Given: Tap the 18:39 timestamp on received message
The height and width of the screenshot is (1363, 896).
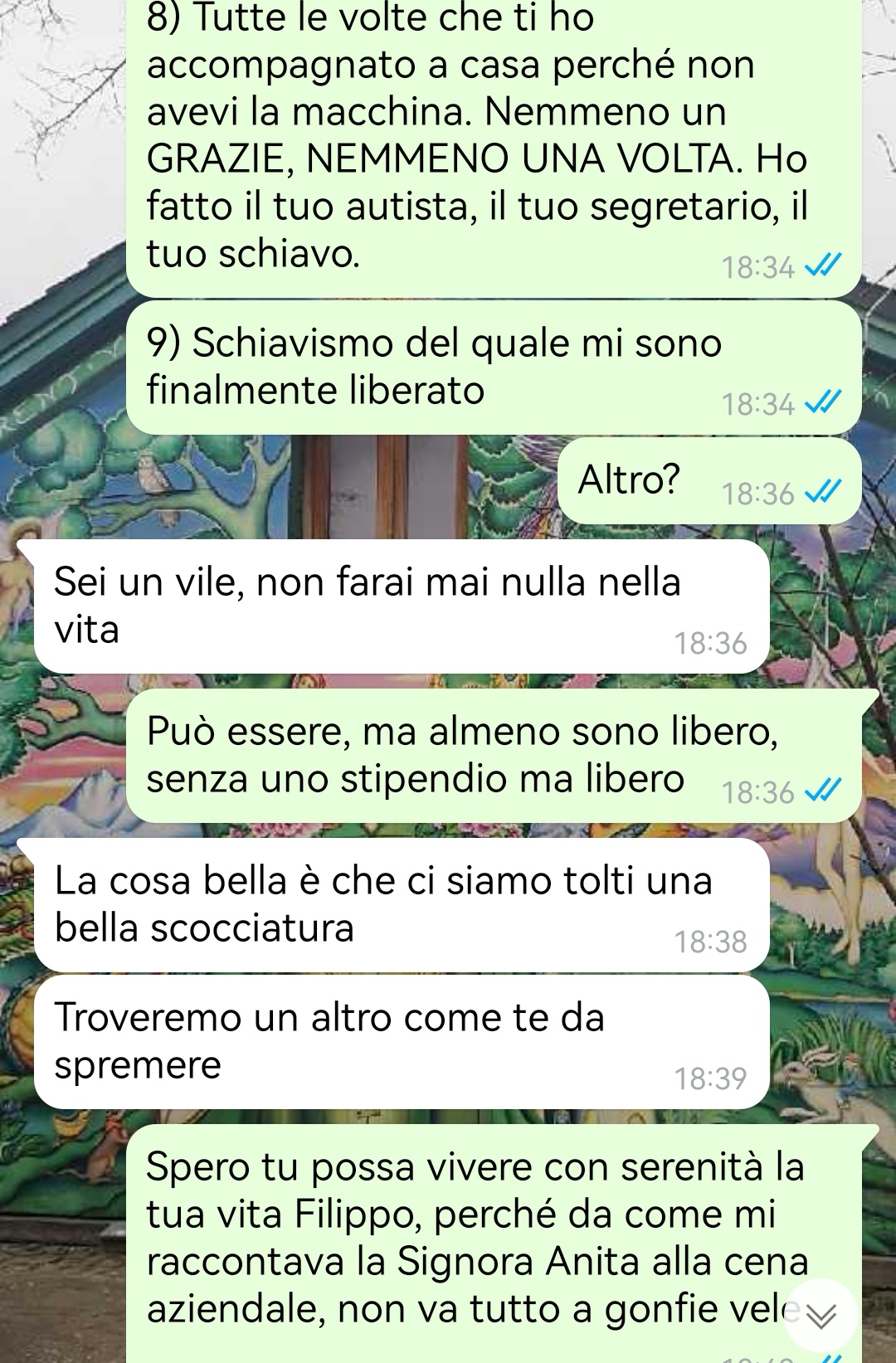Looking at the screenshot, I should (x=710, y=1078).
